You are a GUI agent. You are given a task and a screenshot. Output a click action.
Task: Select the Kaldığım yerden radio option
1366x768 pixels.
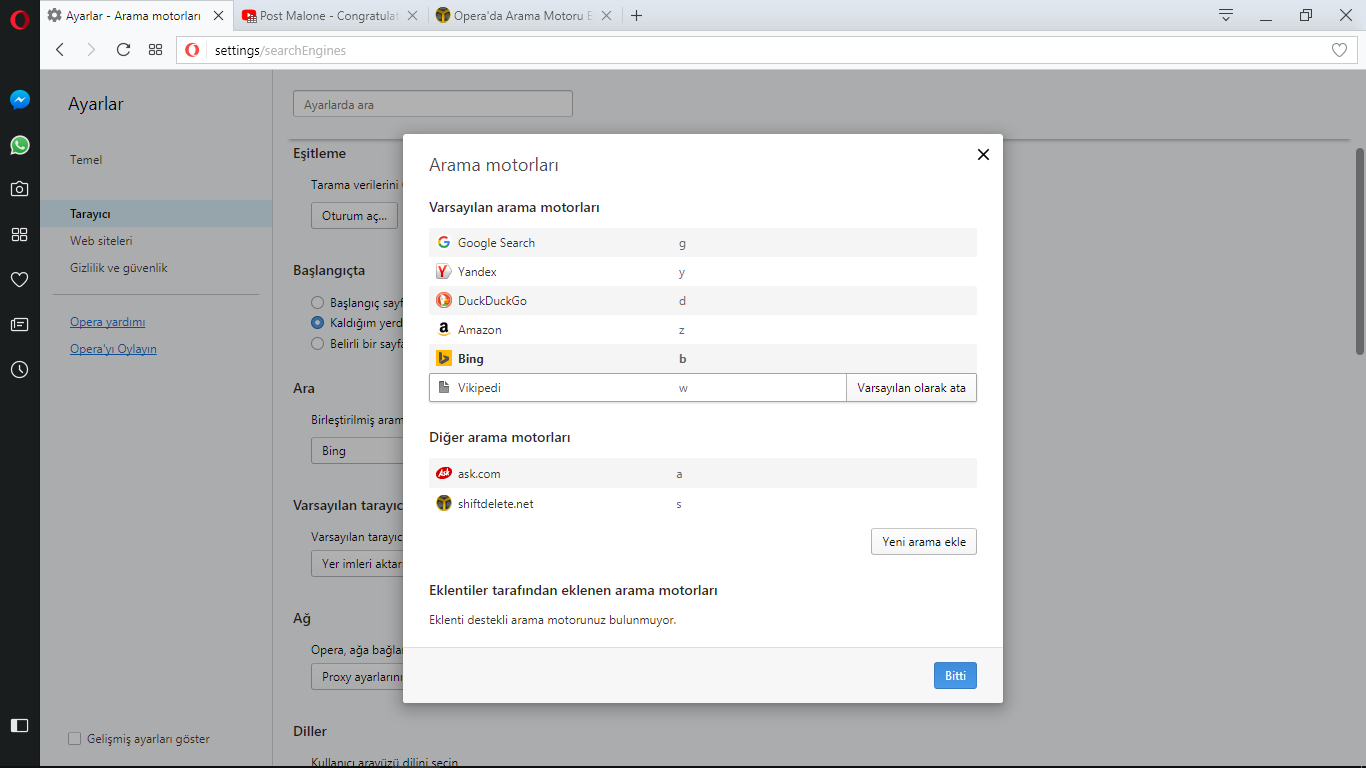317,323
